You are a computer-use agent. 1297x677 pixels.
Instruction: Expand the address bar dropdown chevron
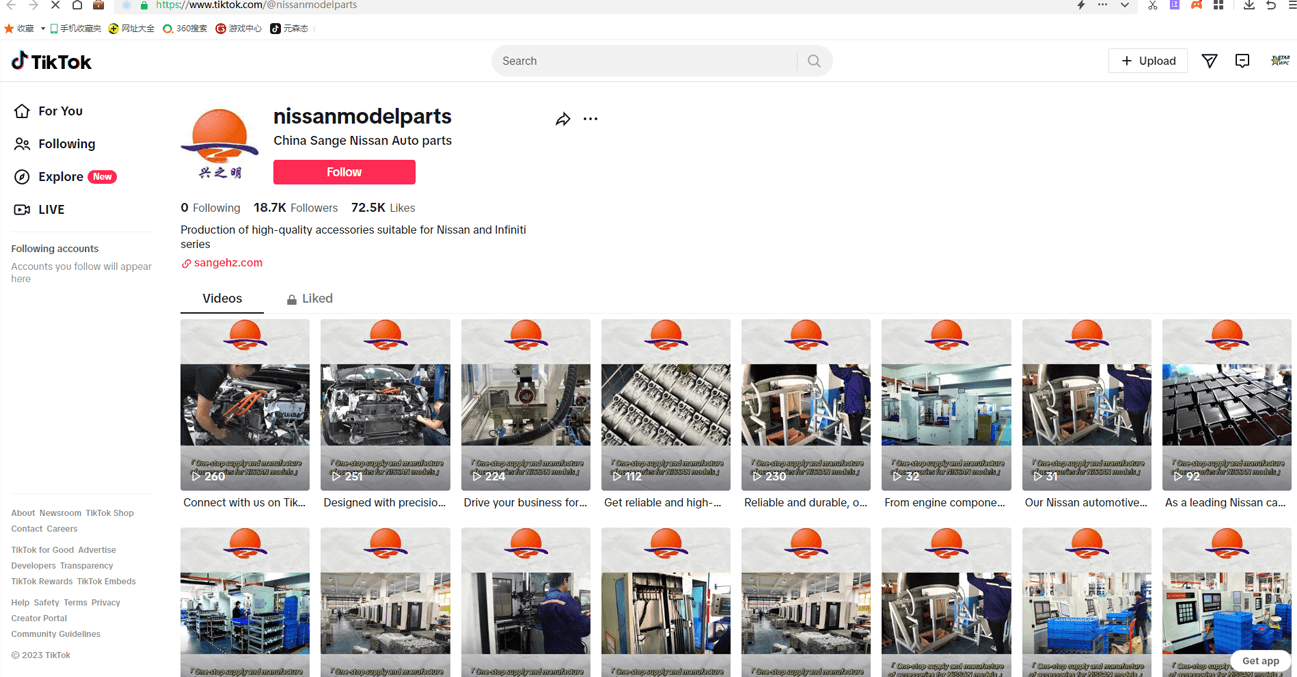tap(1125, 5)
